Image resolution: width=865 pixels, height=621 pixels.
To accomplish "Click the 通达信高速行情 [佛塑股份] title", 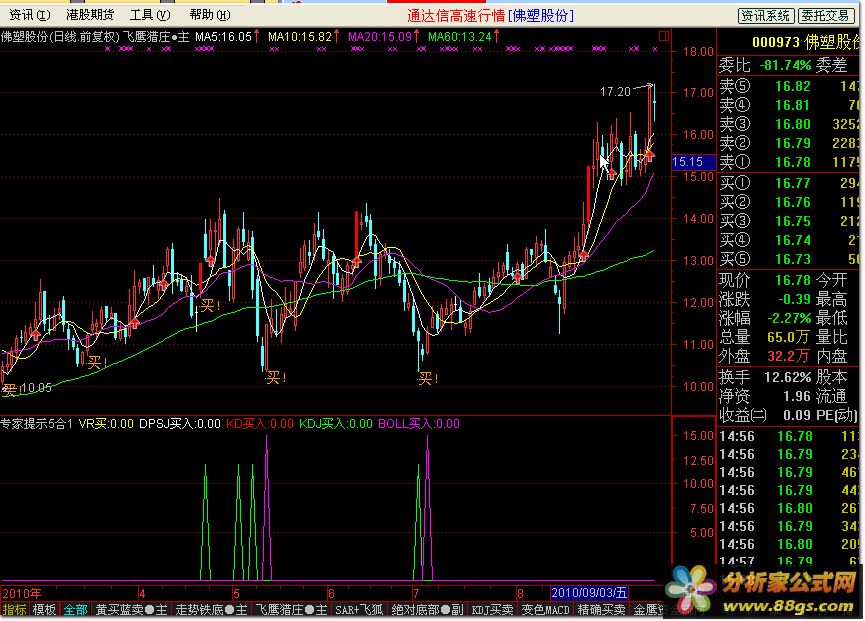I will [490, 15].
